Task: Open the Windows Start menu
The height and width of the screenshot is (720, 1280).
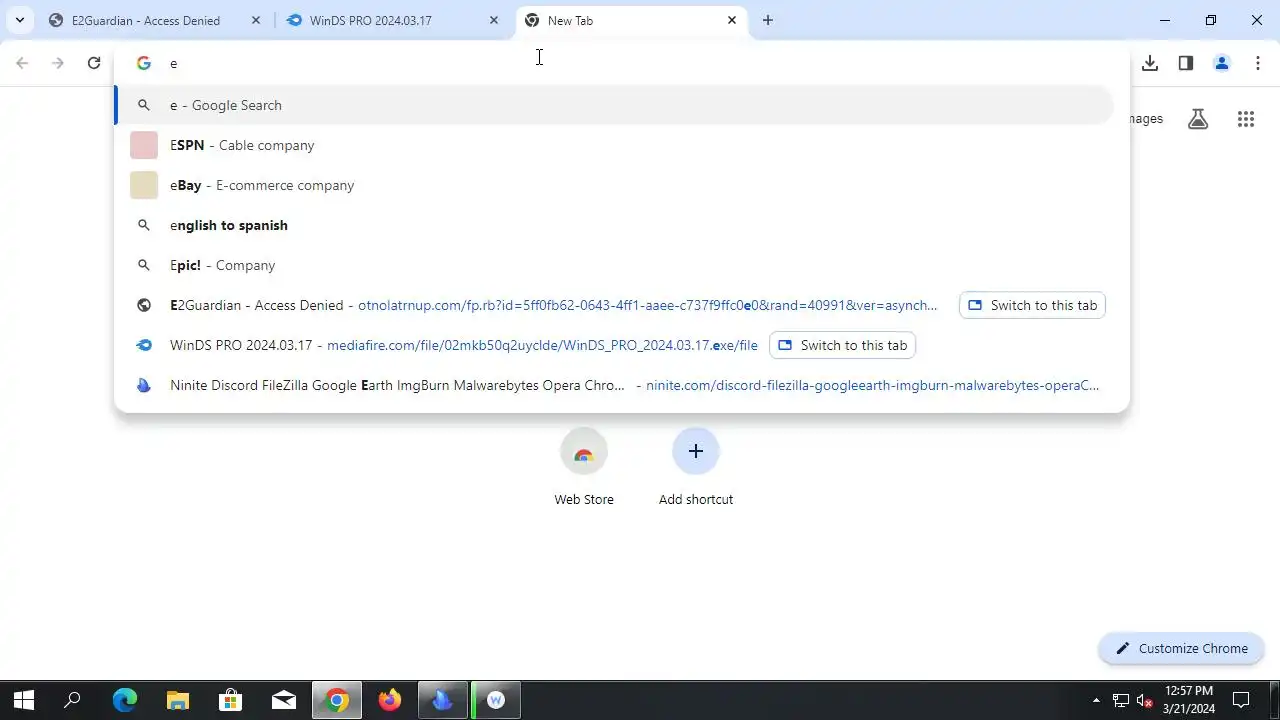Action: tap(24, 701)
